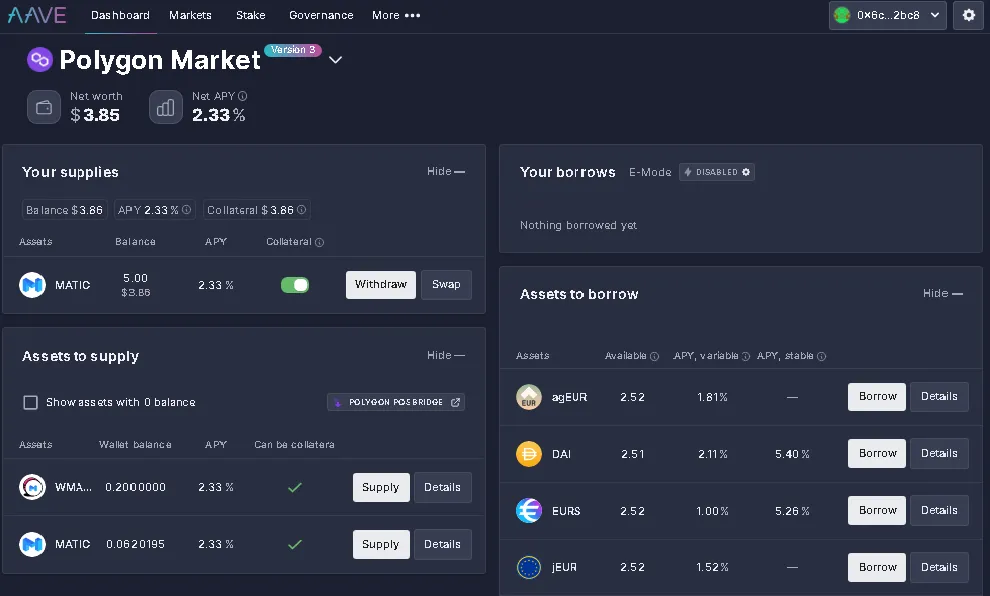Viewport: 990px width, 596px height.
Task: Open Details for WMATIC supply row
Action: [442, 487]
